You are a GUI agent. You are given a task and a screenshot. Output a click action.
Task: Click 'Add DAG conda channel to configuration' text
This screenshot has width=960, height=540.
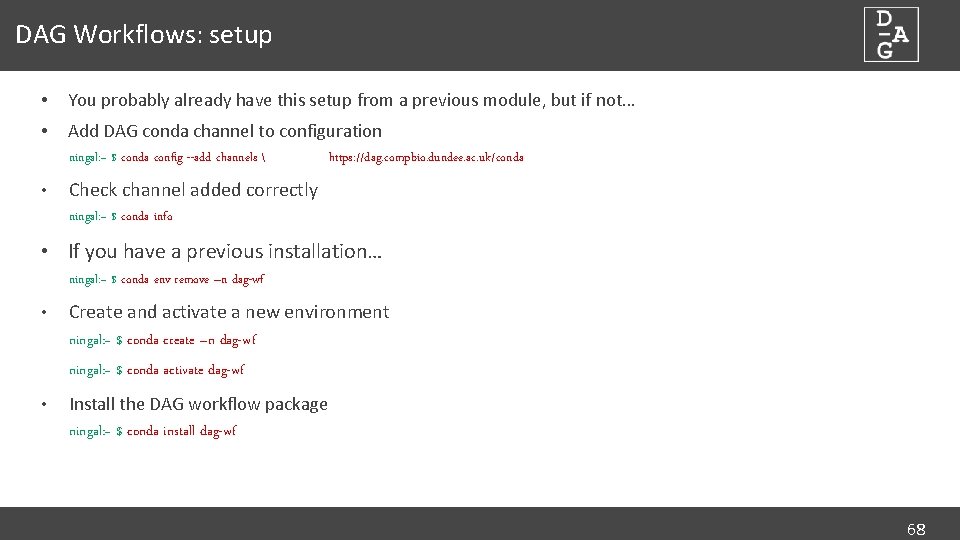[x=225, y=131]
